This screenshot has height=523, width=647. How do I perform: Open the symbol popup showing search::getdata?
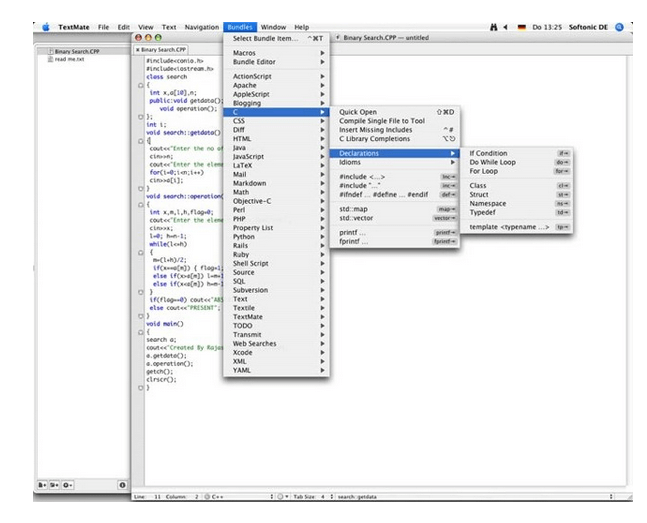[x=475, y=497]
